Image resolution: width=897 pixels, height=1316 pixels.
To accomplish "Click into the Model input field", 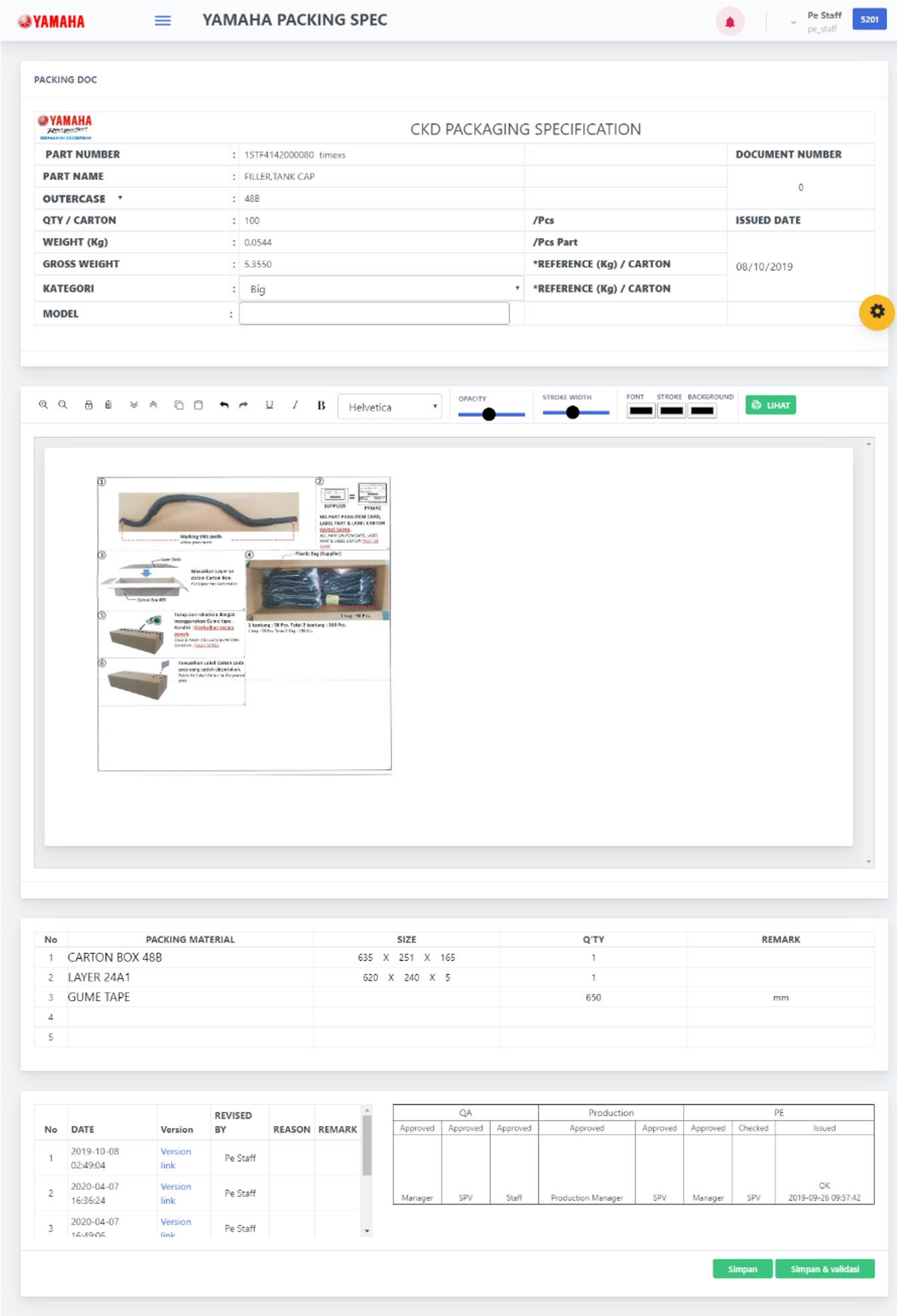I will [374, 313].
